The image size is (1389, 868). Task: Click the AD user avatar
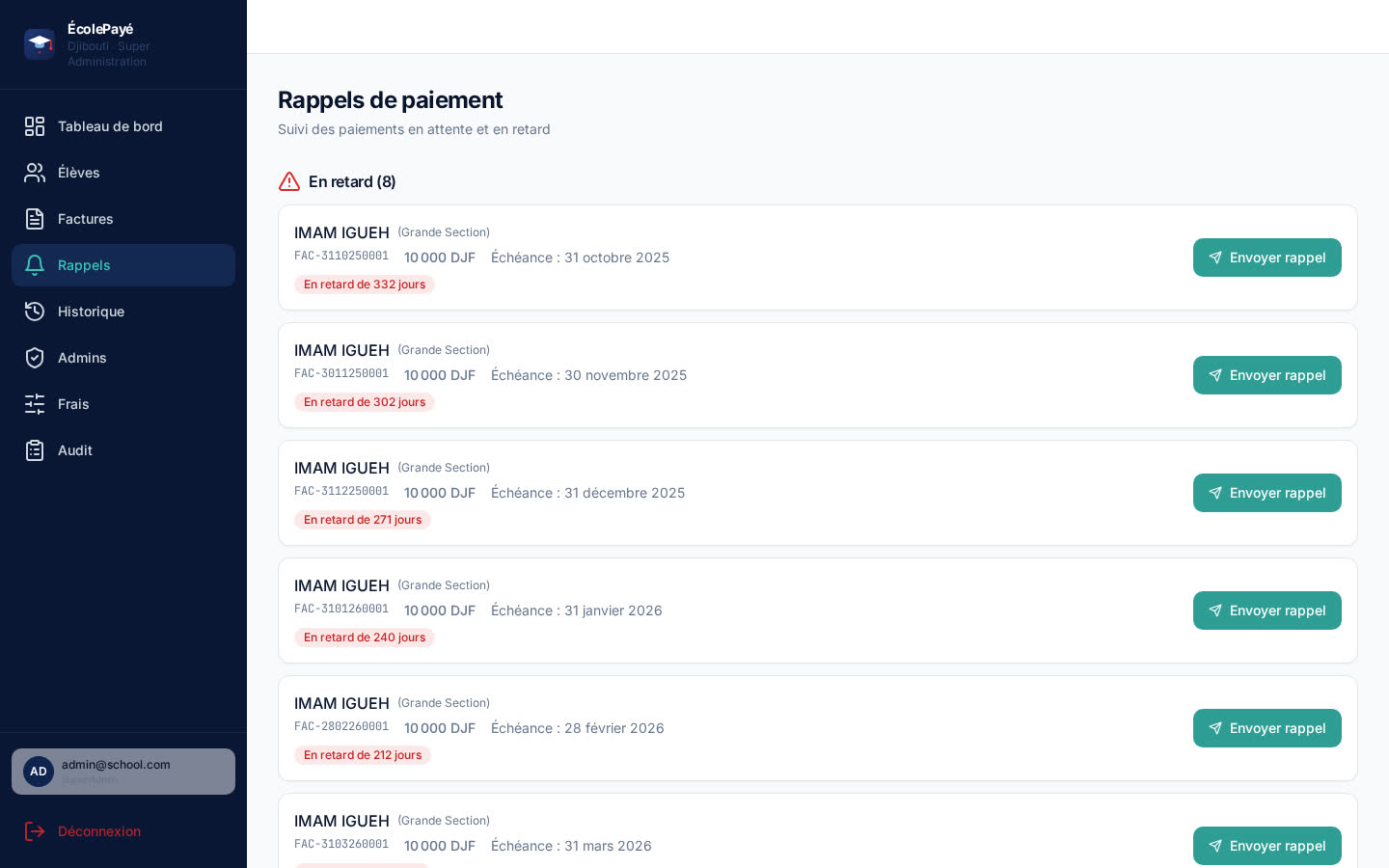39,772
